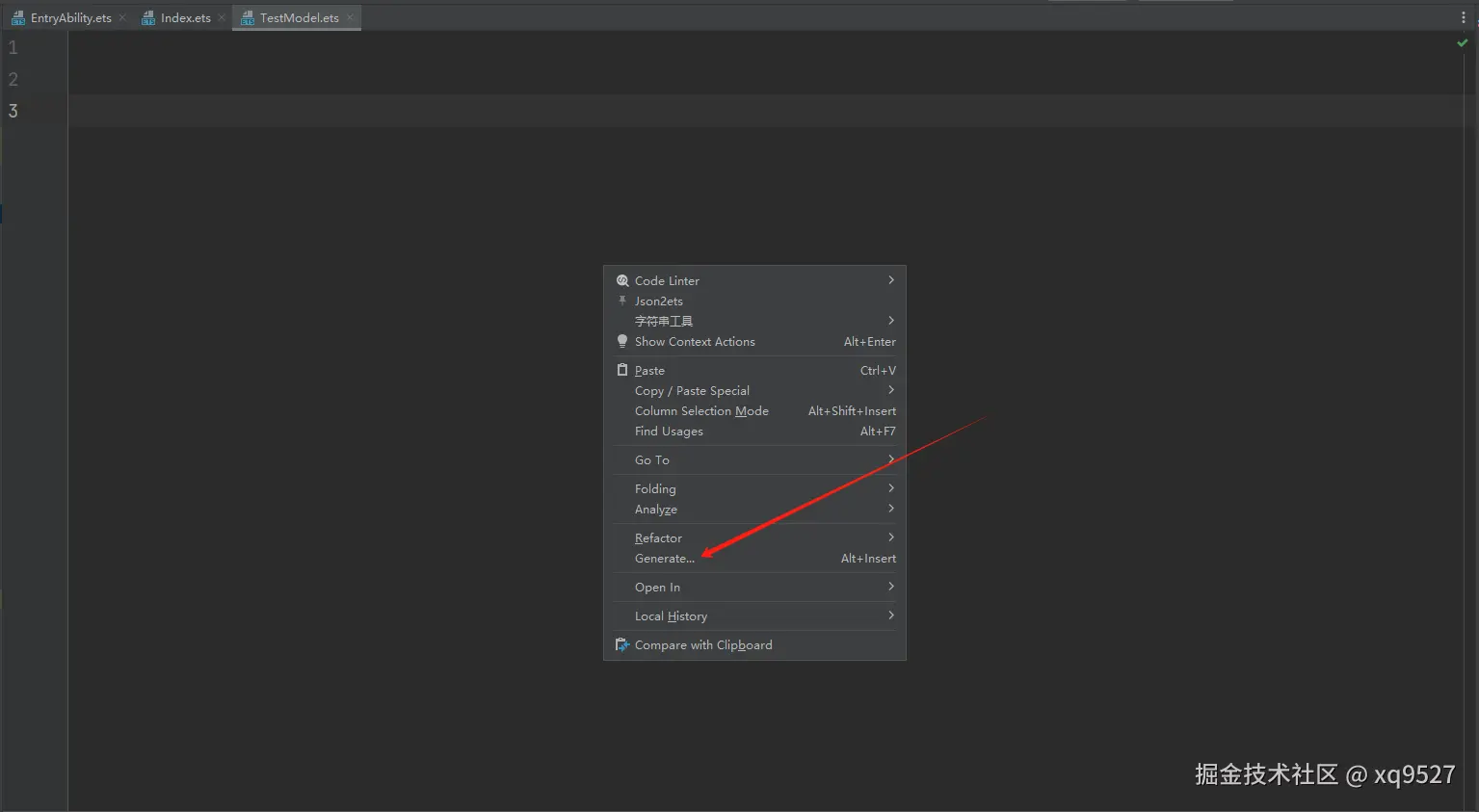Open the Open In submenu

(754, 587)
